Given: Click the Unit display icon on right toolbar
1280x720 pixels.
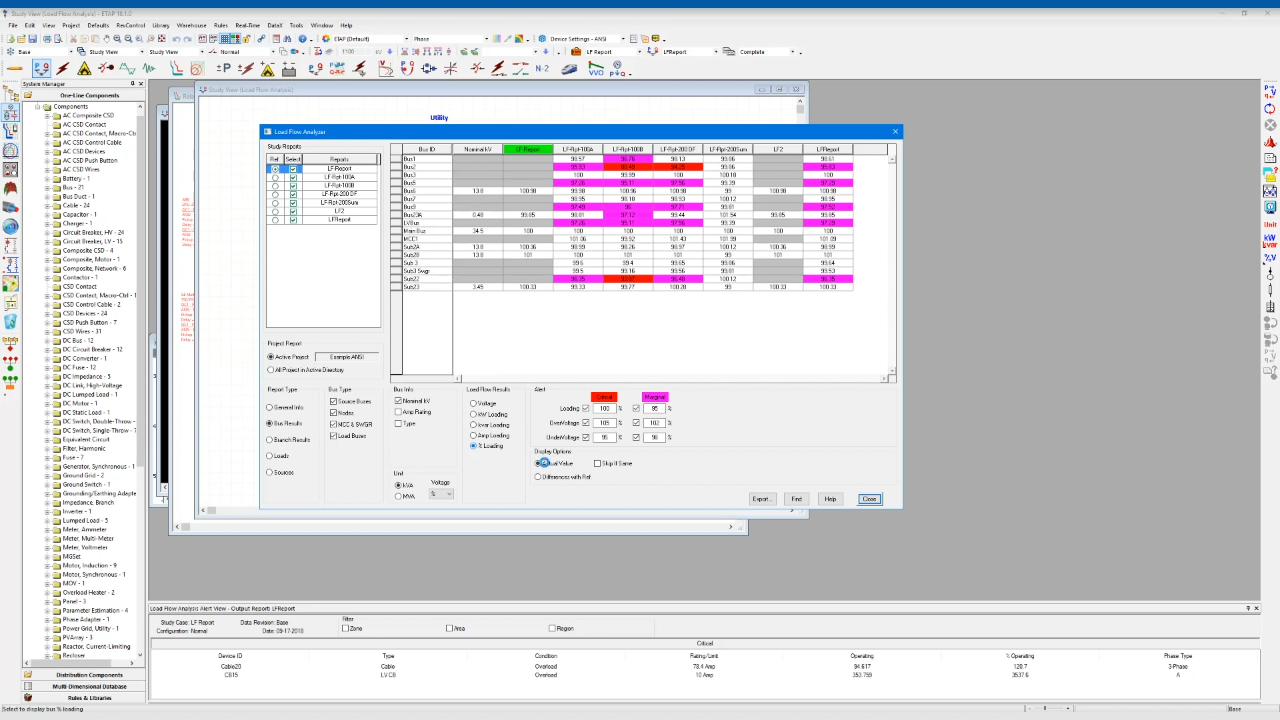Looking at the screenshot, I should click(1270, 224).
